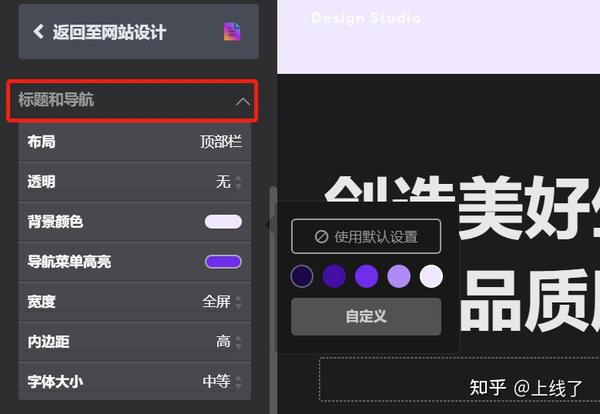Go back via 返回至网站设计

coord(139,32)
